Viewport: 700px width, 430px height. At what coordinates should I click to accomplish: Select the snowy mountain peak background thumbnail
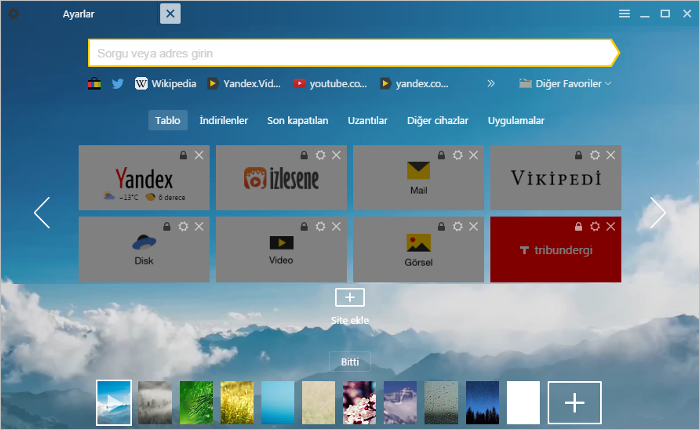tap(400, 402)
